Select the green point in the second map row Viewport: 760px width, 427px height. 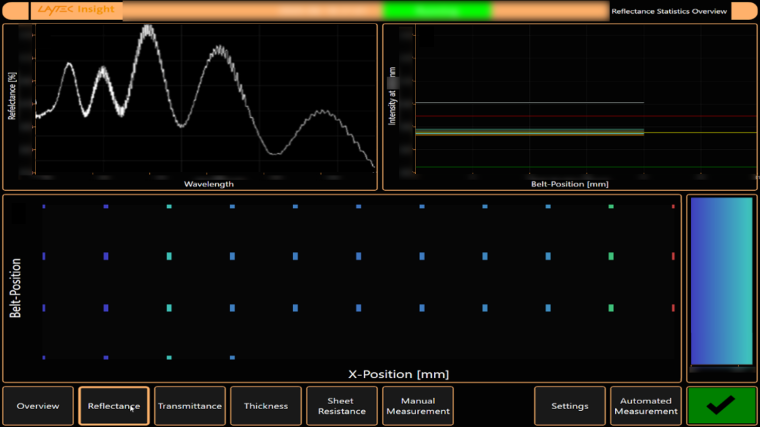[x=610, y=256]
